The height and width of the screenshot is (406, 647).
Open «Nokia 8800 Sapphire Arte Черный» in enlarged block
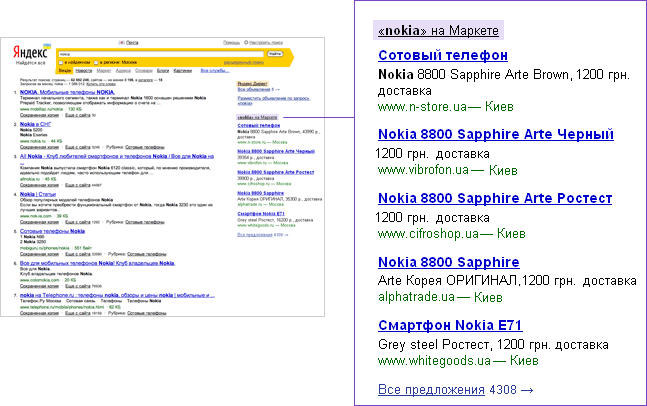point(496,134)
